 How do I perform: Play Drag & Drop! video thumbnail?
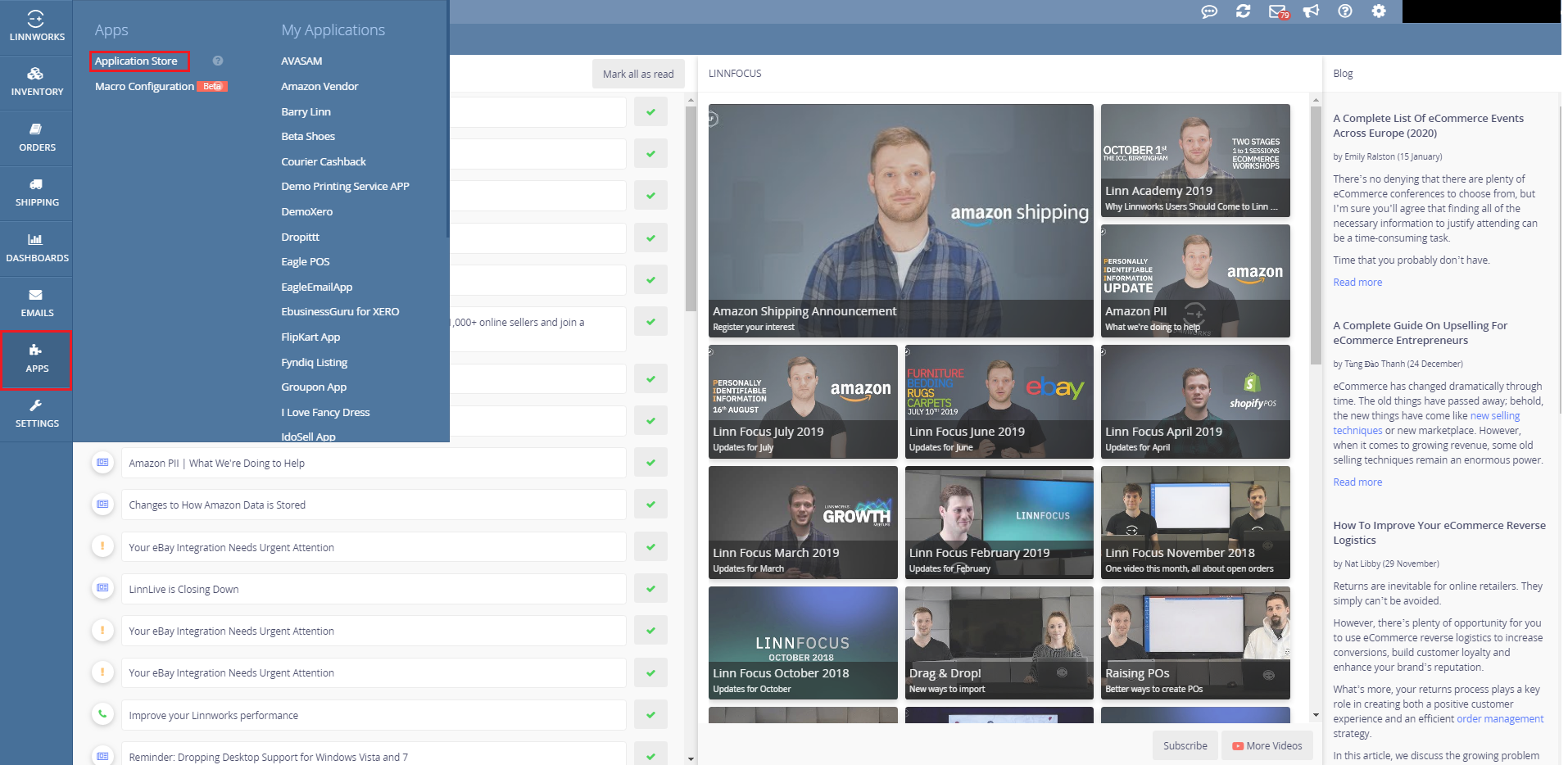pos(999,643)
